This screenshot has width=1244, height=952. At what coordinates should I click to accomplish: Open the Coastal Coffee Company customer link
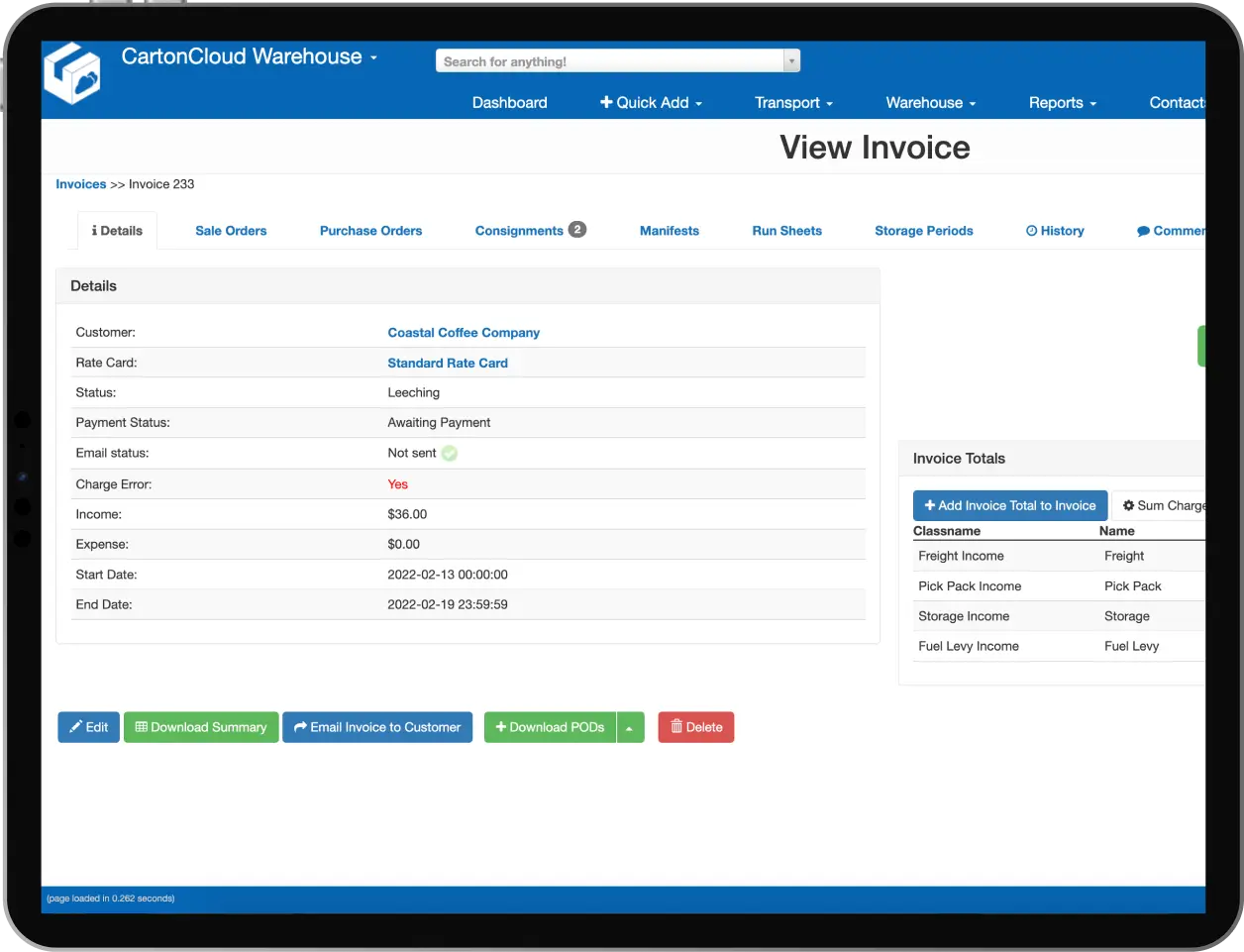point(464,332)
